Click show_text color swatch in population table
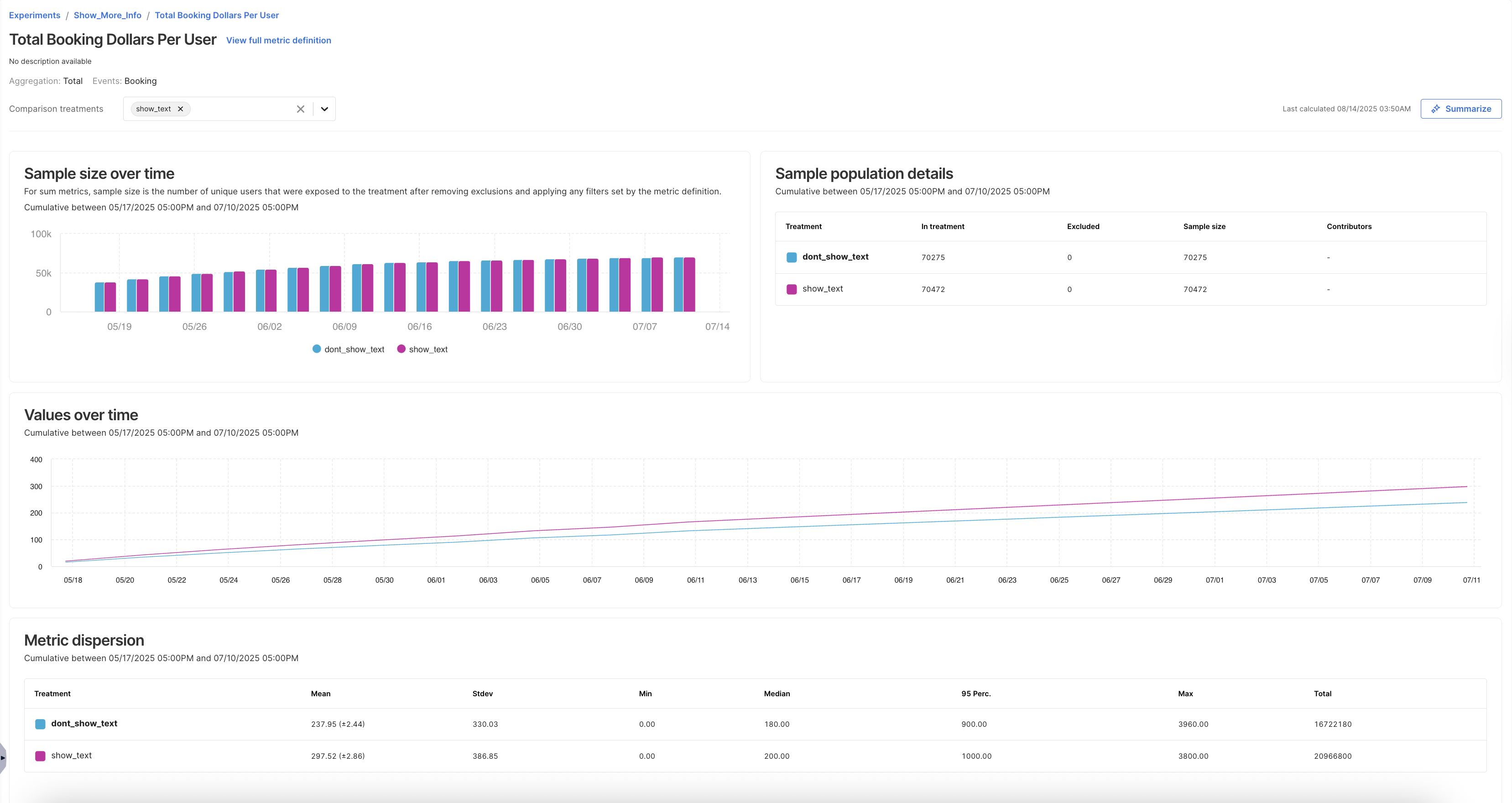This screenshot has width=1512, height=803. point(791,289)
